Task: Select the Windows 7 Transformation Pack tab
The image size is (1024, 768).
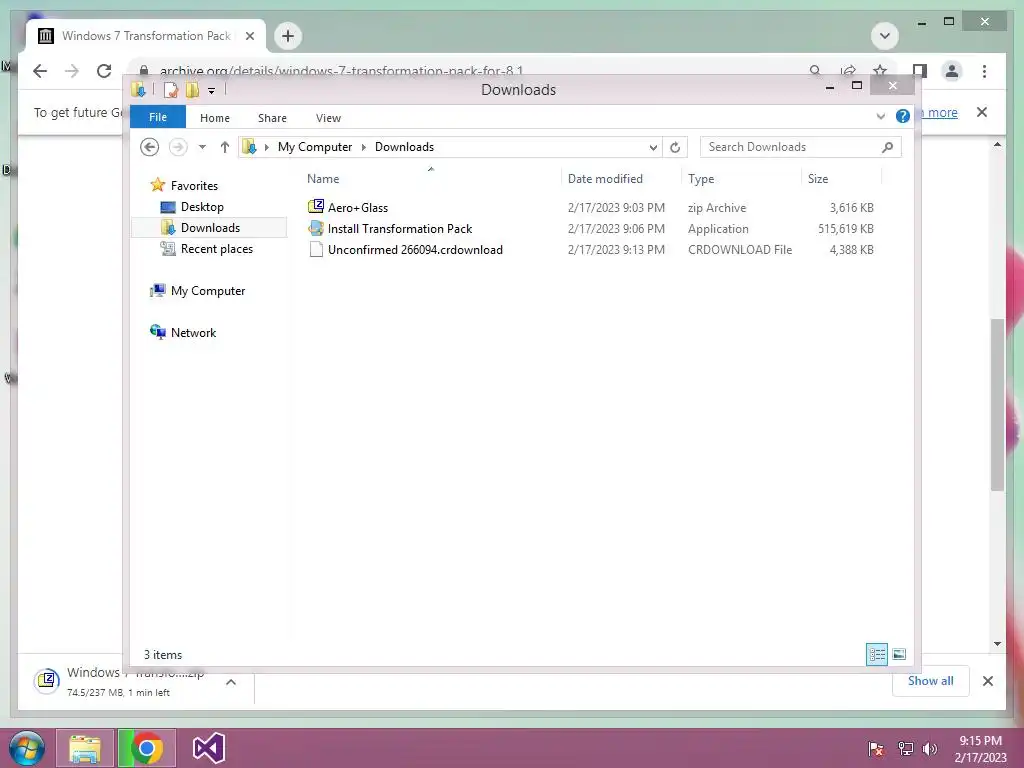Action: click(146, 36)
